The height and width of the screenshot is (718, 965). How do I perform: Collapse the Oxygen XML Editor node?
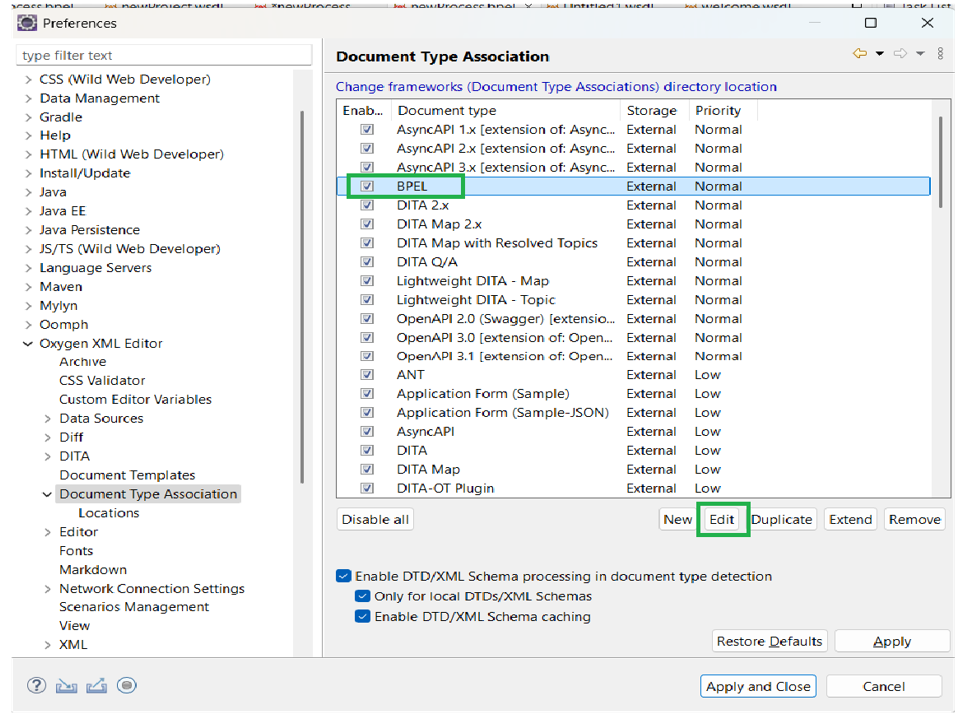coord(28,343)
